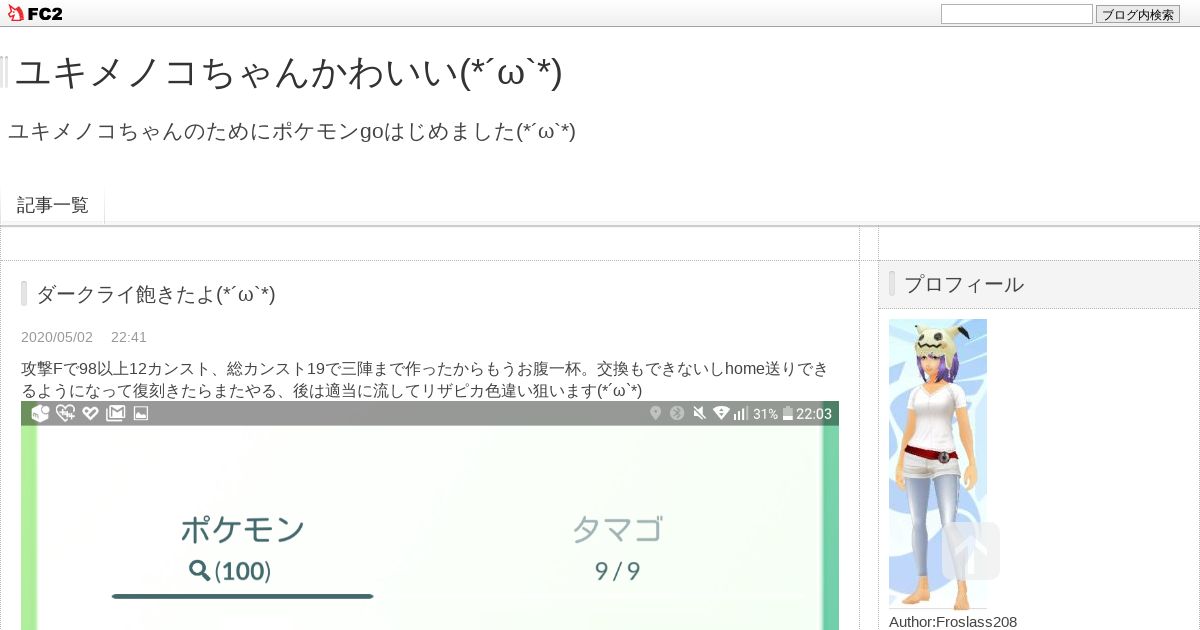This screenshot has width=1200, height=630.
Task: Open the blog title ユキメノコちゃんかわいい
Action: pos(289,73)
